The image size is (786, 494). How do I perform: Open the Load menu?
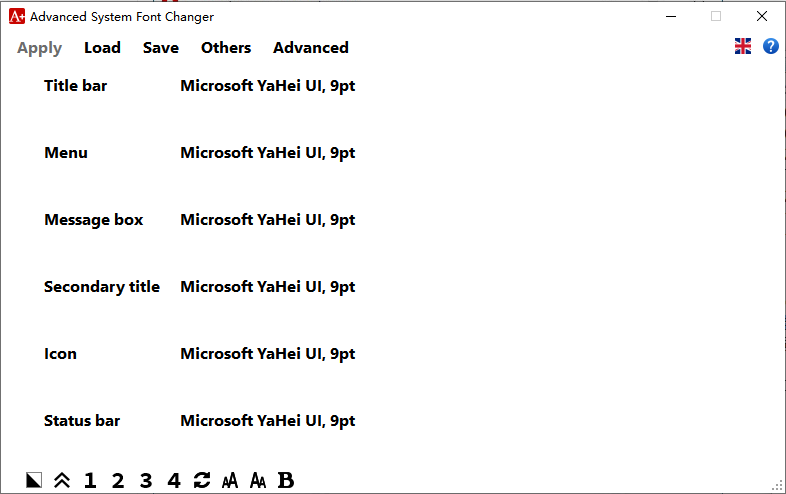[102, 48]
